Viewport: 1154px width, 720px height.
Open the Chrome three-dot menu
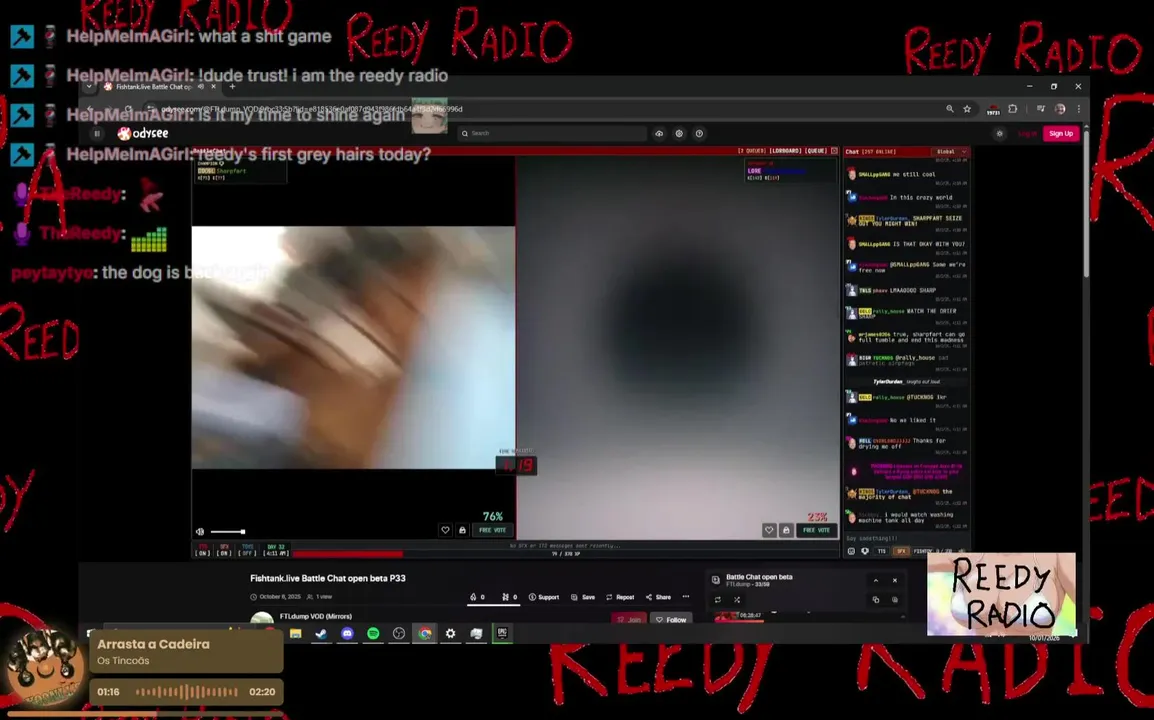[x=1079, y=109]
